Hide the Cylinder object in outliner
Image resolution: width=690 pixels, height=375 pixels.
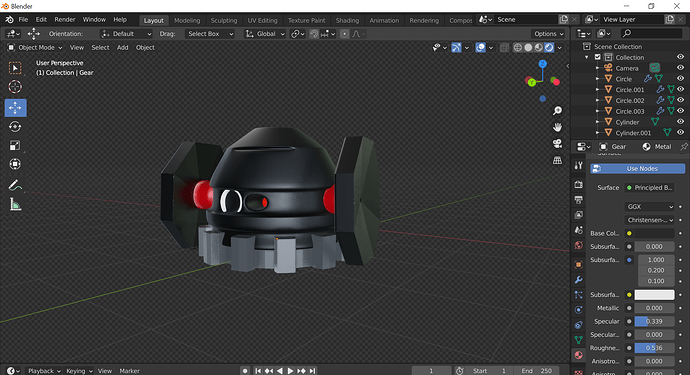[680, 122]
